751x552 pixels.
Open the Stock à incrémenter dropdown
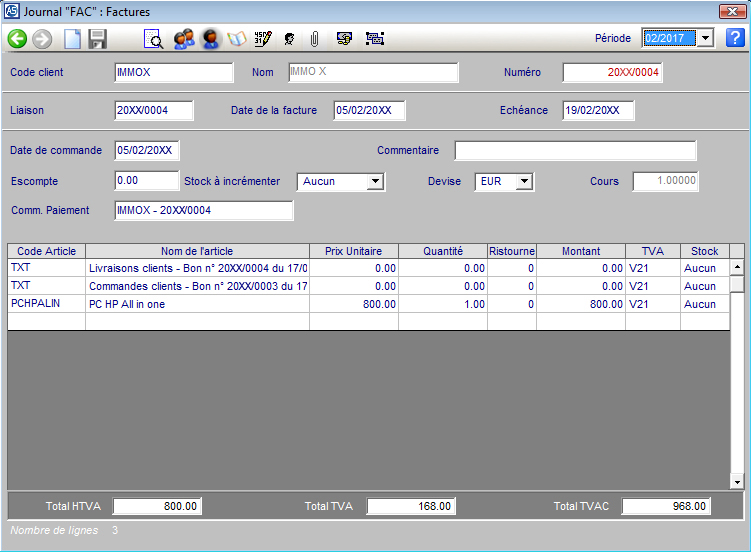375,182
